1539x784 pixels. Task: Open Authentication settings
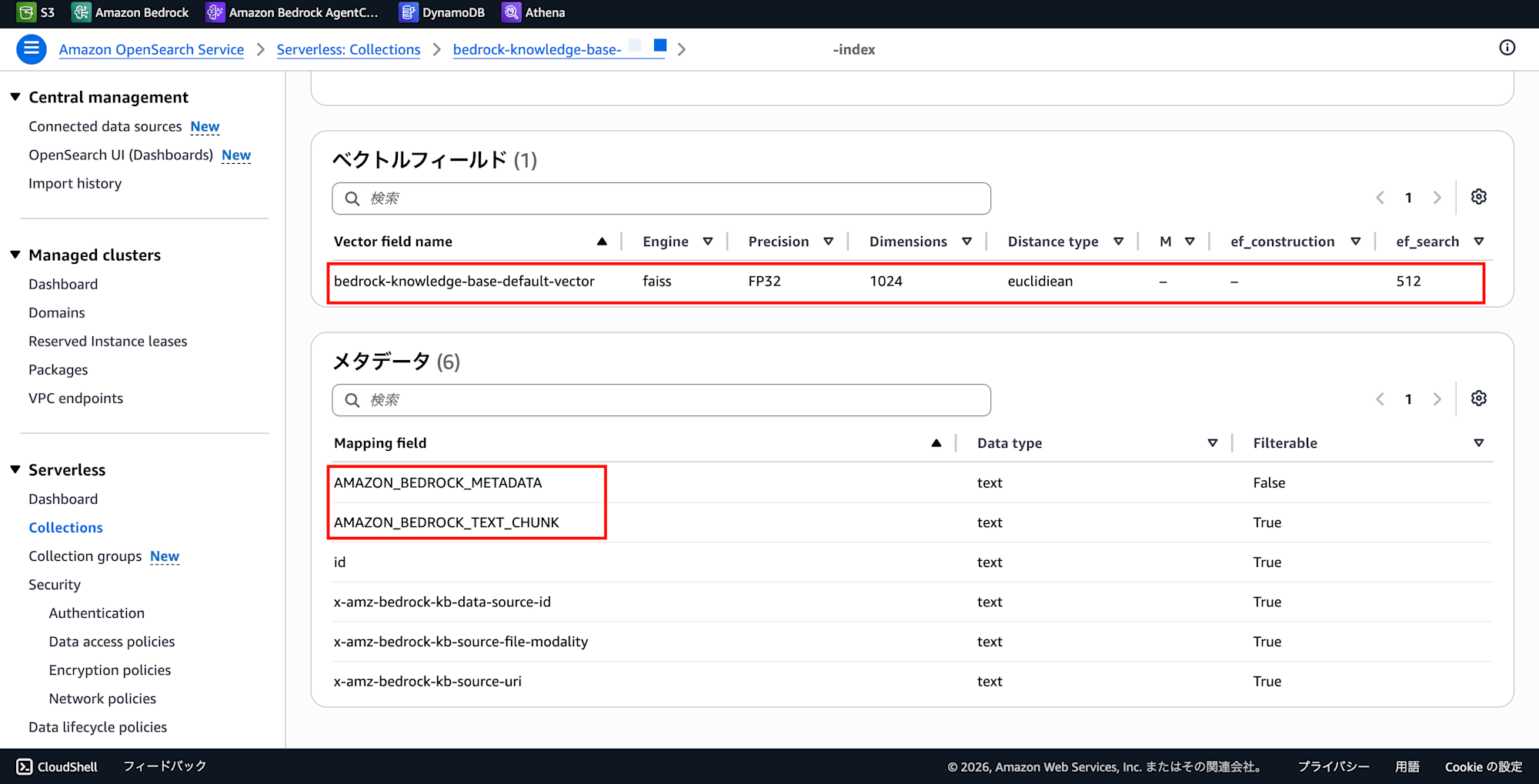click(97, 612)
